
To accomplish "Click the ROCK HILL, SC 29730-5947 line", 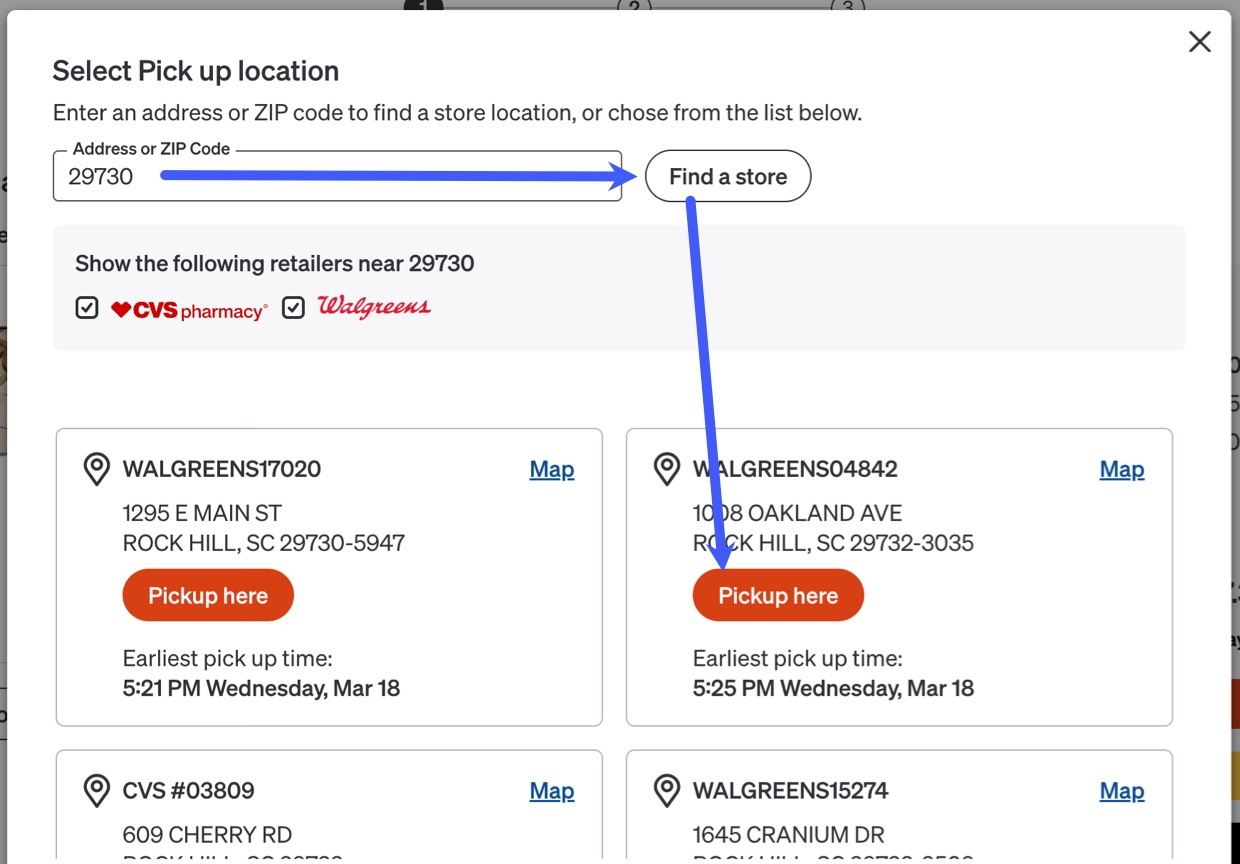I will (x=264, y=543).
